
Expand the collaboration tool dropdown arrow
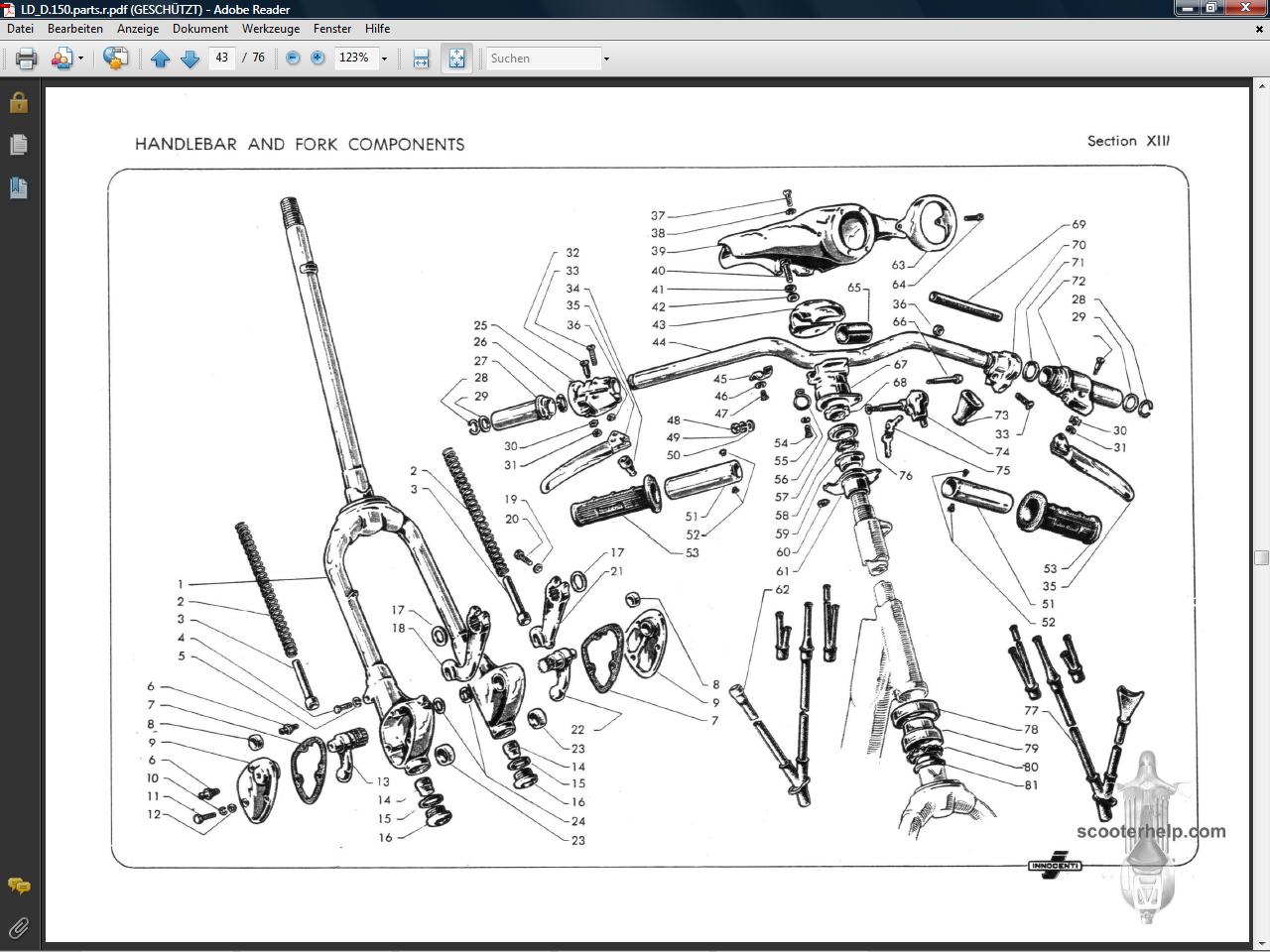tap(80, 59)
